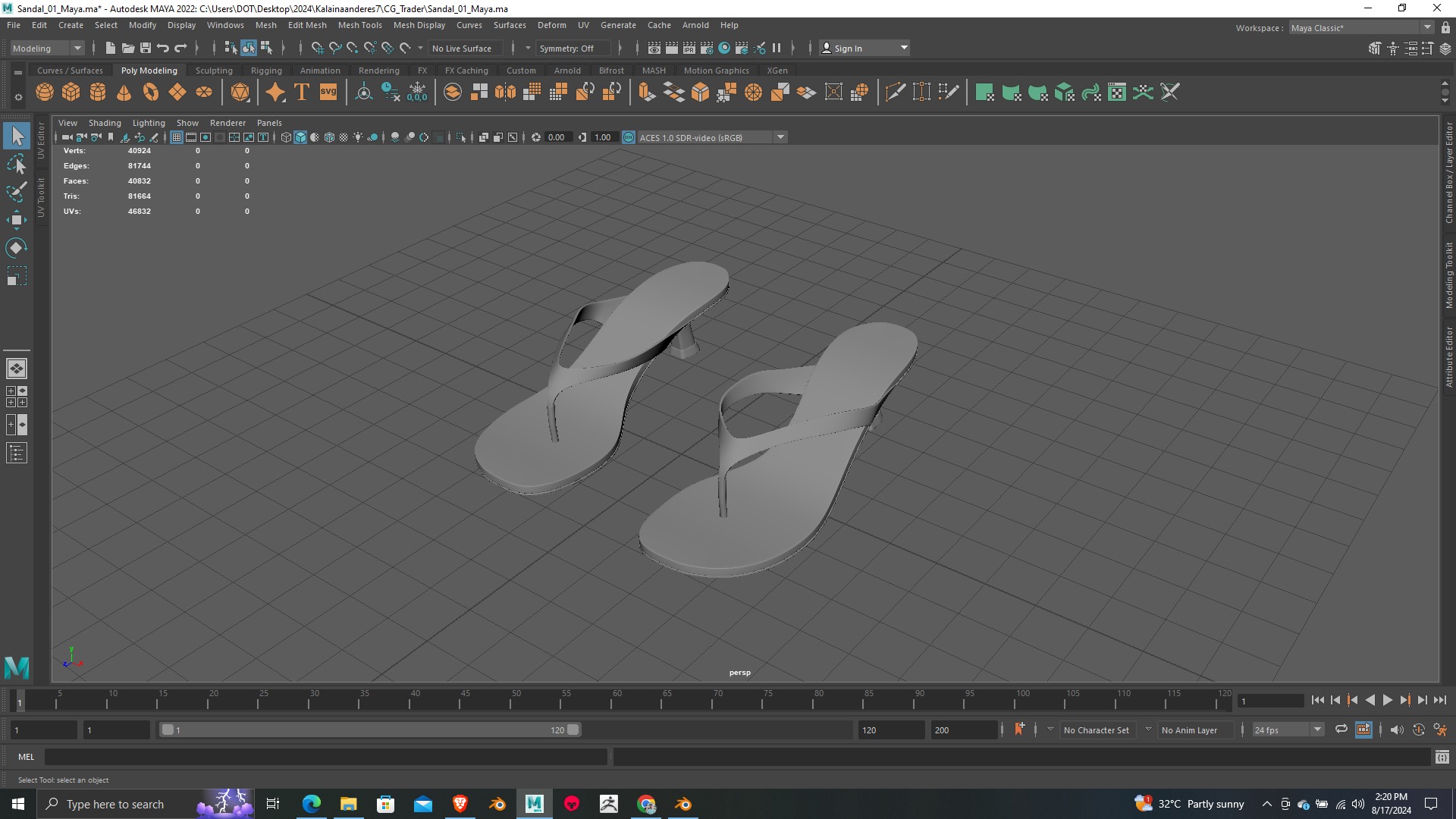Open the Render Settings clapper icon
The image size is (1456, 819).
(707, 48)
